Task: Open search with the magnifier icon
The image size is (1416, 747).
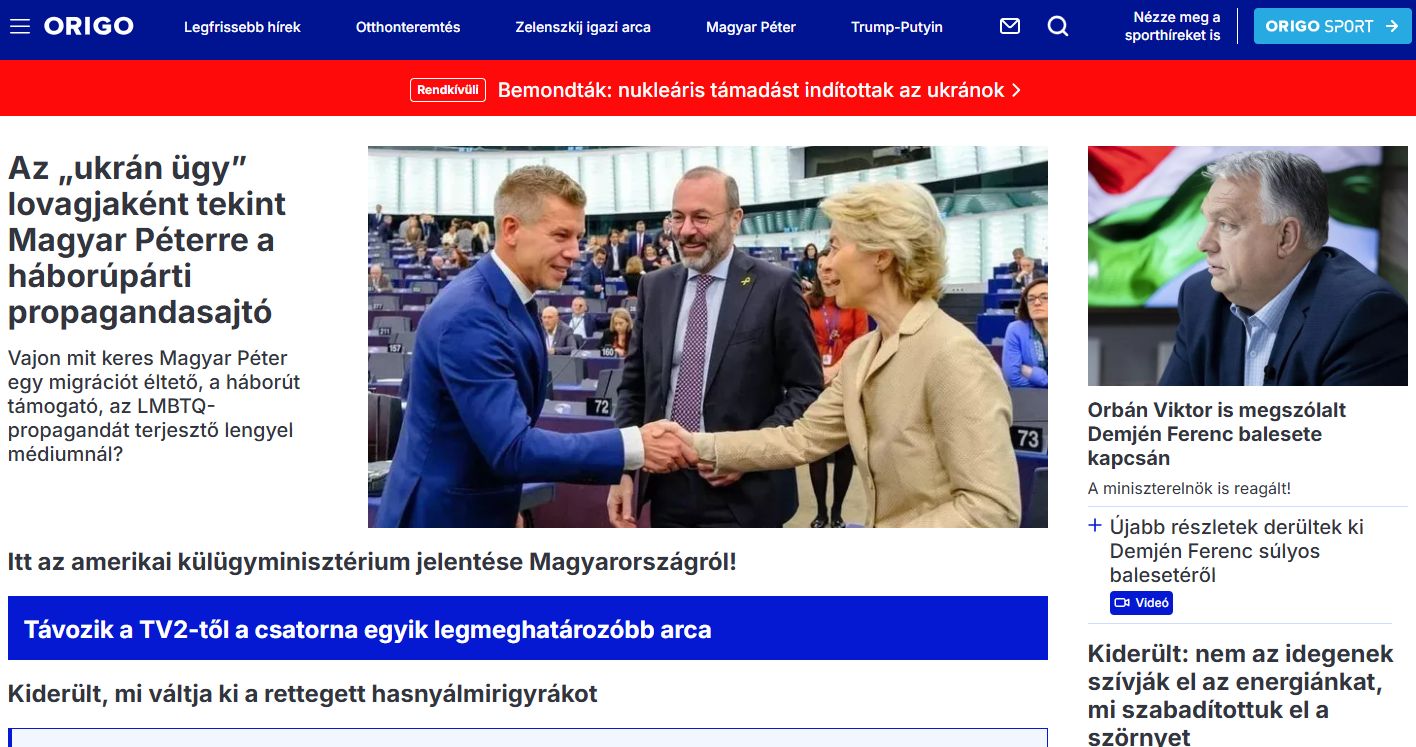Action: (1058, 27)
